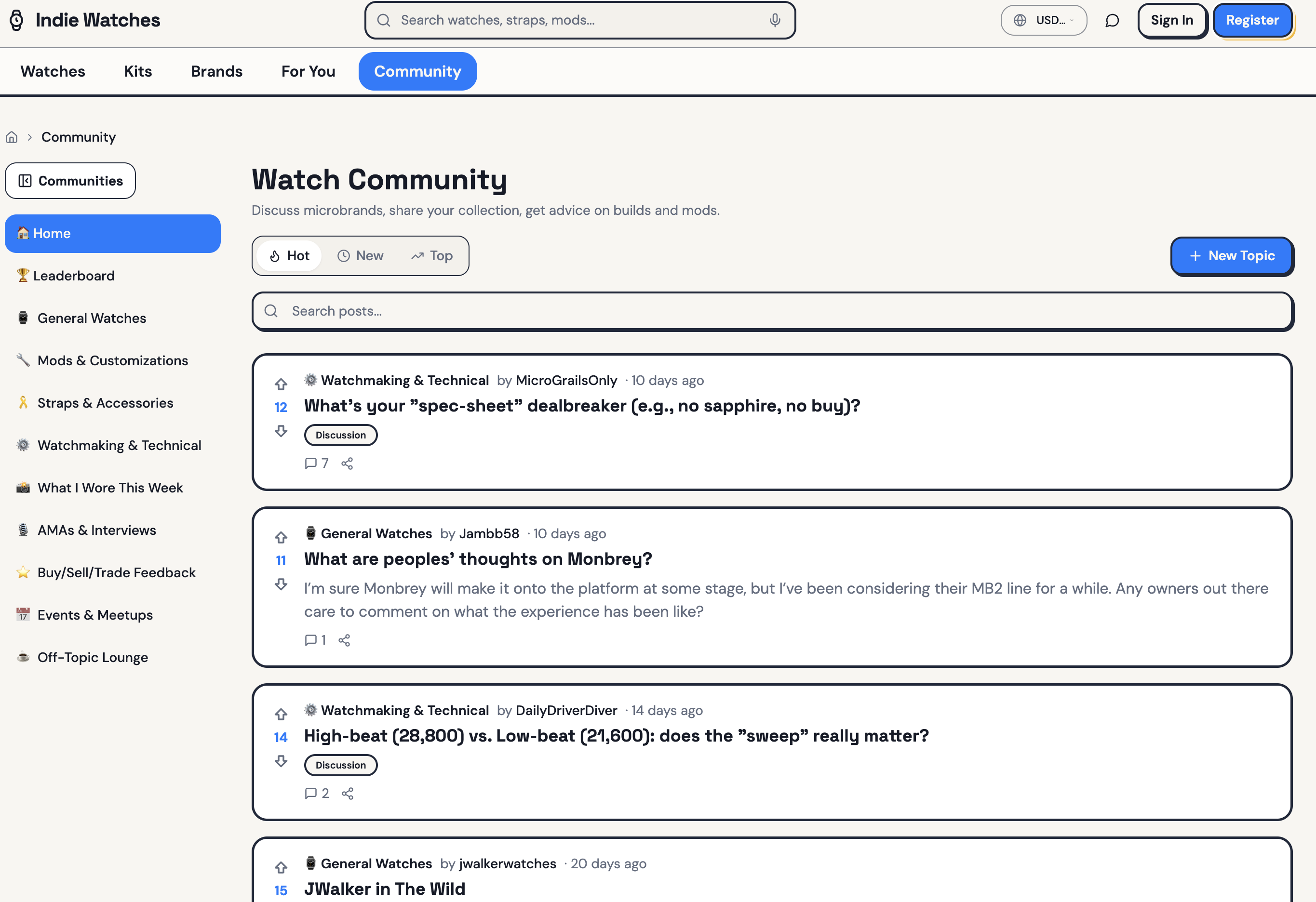Upvote the spec-sheet dealbreaker post
This screenshot has width=1316, height=902.
(281, 384)
